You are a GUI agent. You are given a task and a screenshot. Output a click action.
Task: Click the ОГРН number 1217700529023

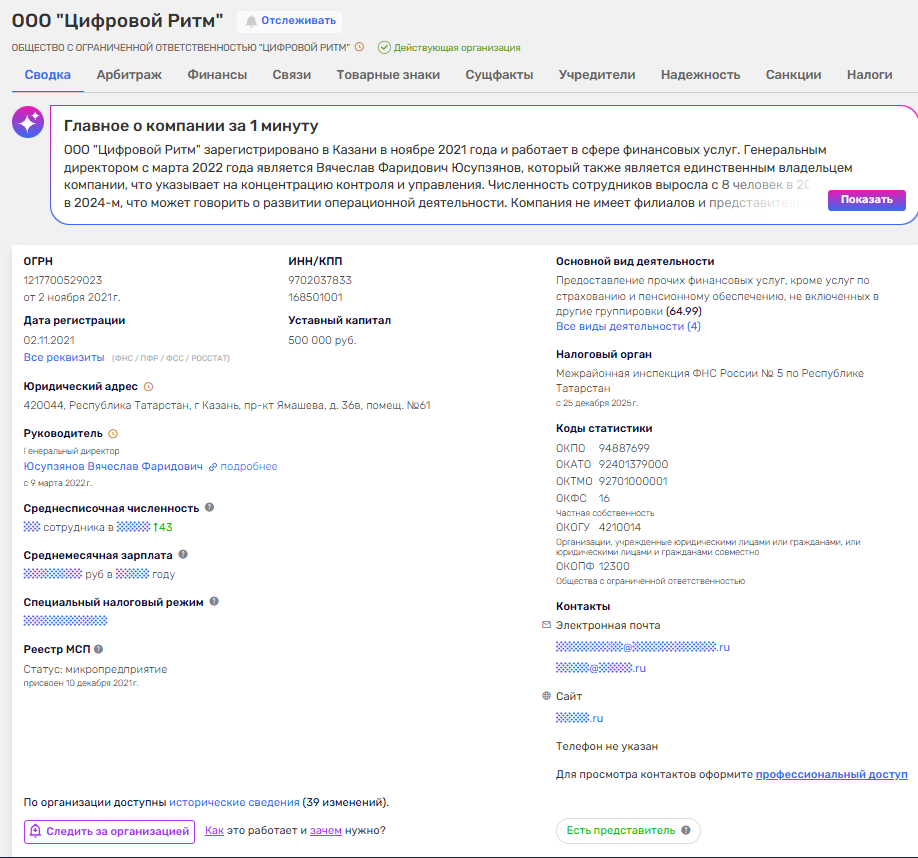click(x=63, y=280)
